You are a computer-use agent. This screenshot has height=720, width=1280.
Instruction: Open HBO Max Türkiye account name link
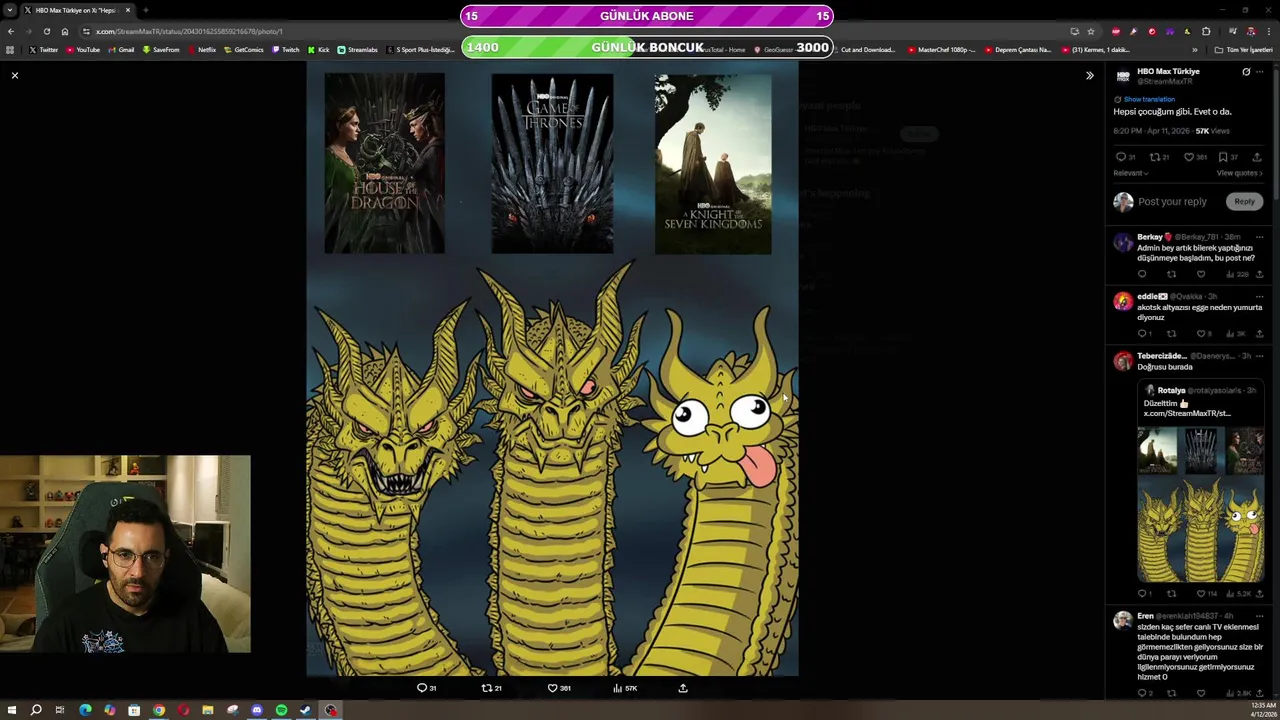(1168, 72)
